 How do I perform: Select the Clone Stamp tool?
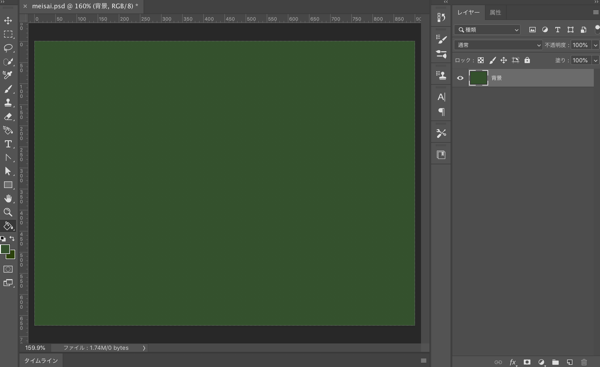click(8, 103)
